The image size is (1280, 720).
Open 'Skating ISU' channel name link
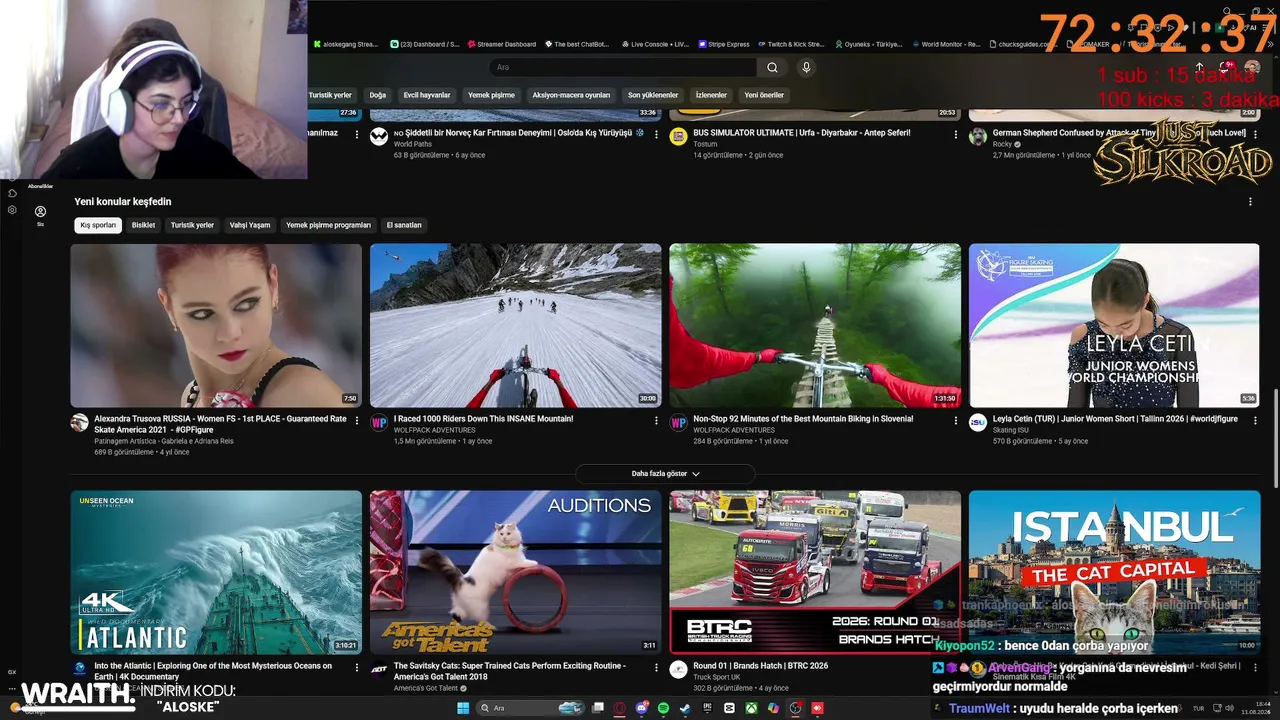tap(1011, 430)
